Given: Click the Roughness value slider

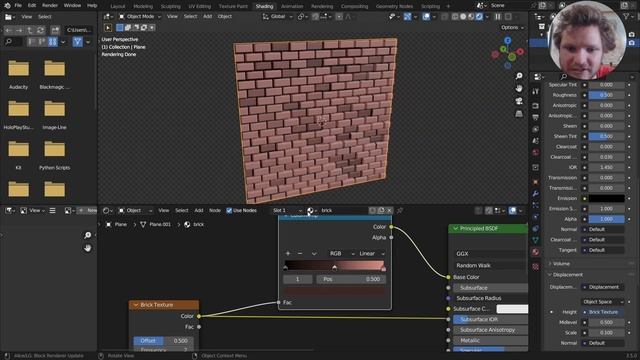Looking at the screenshot, I should coord(606,95).
